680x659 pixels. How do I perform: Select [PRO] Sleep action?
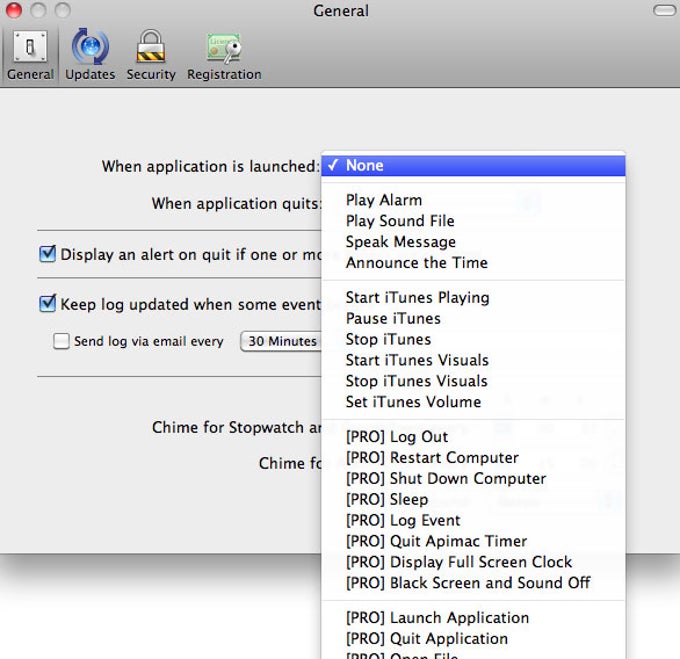click(473, 499)
